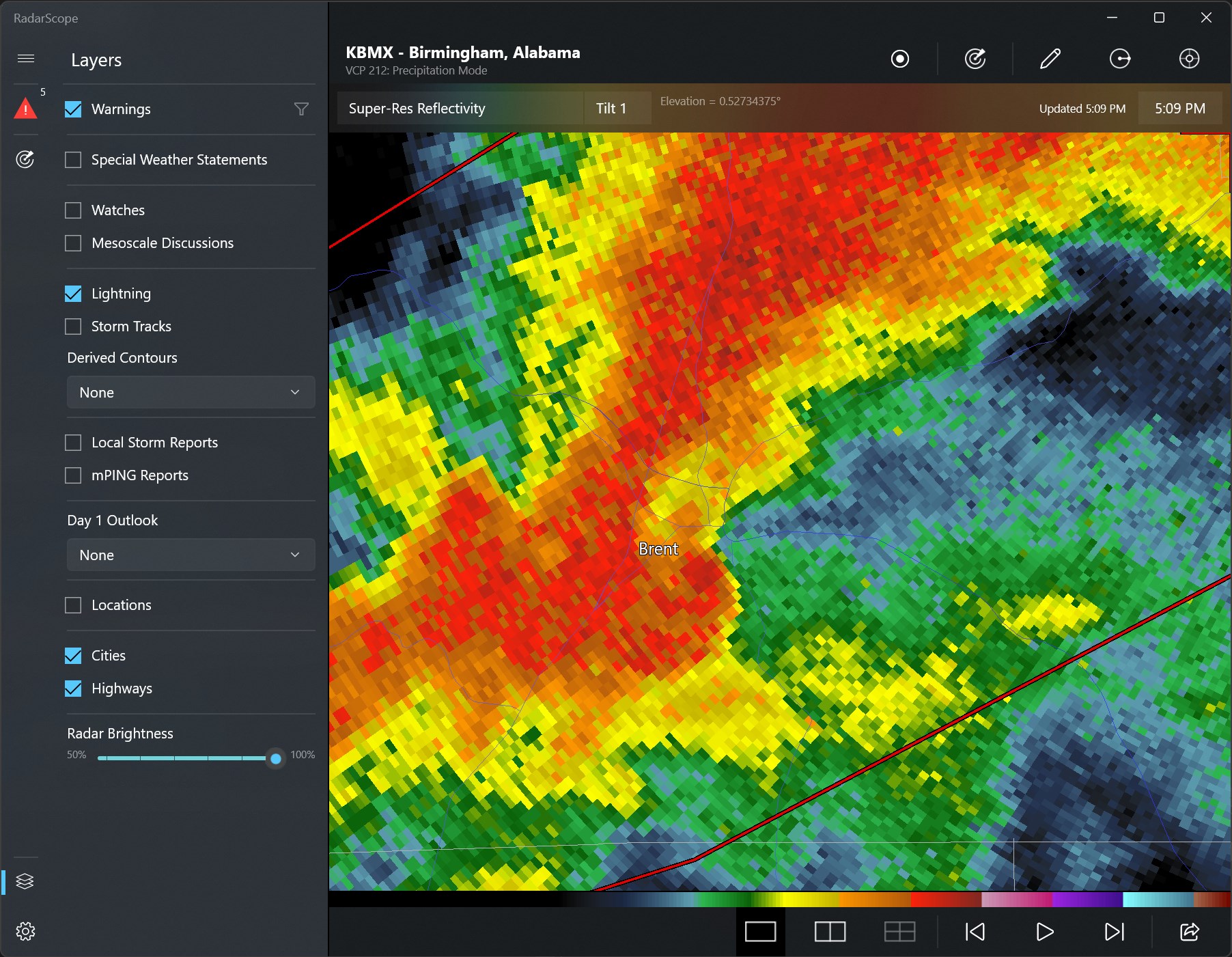Open the share icon in the bottom toolbar
This screenshot has height=957, width=1232.
pos(1189,931)
